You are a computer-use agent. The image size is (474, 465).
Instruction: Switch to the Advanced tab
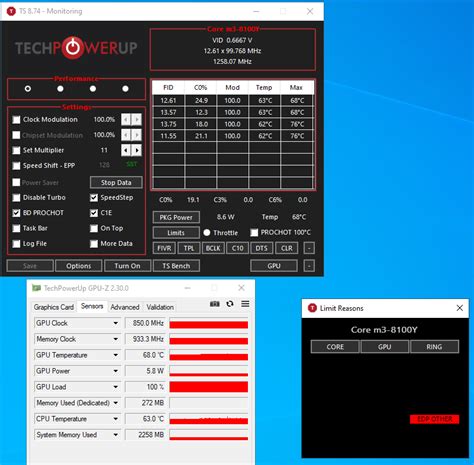[125, 307]
